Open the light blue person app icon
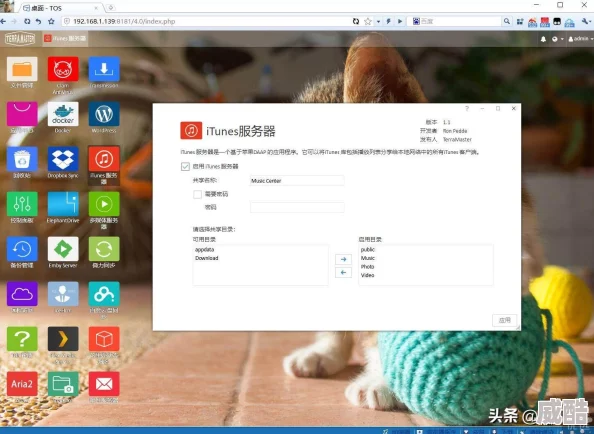The width and height of the screenshot is (594, 434). point(63,293)
